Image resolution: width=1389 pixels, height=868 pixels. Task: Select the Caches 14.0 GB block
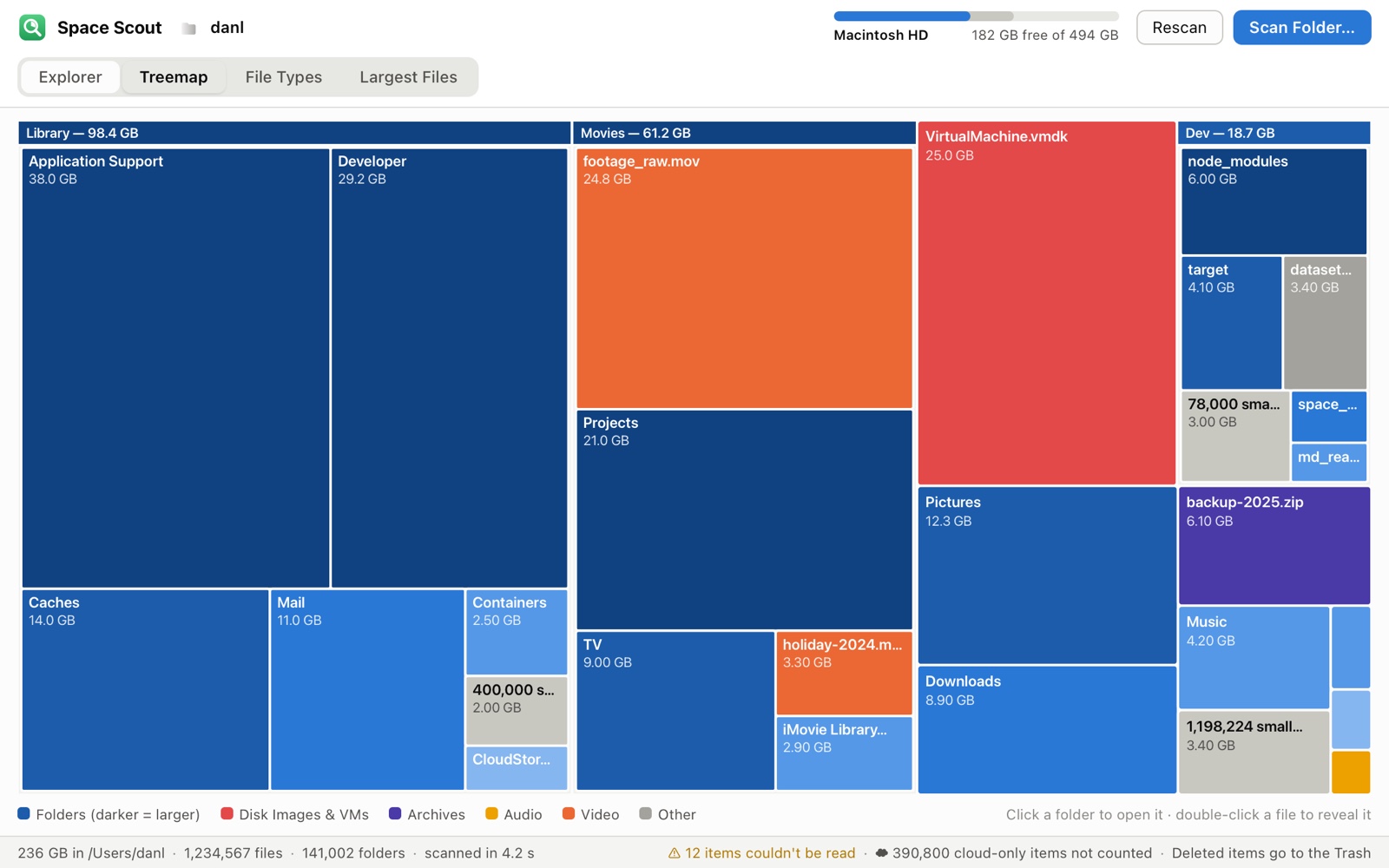(145, 690)
